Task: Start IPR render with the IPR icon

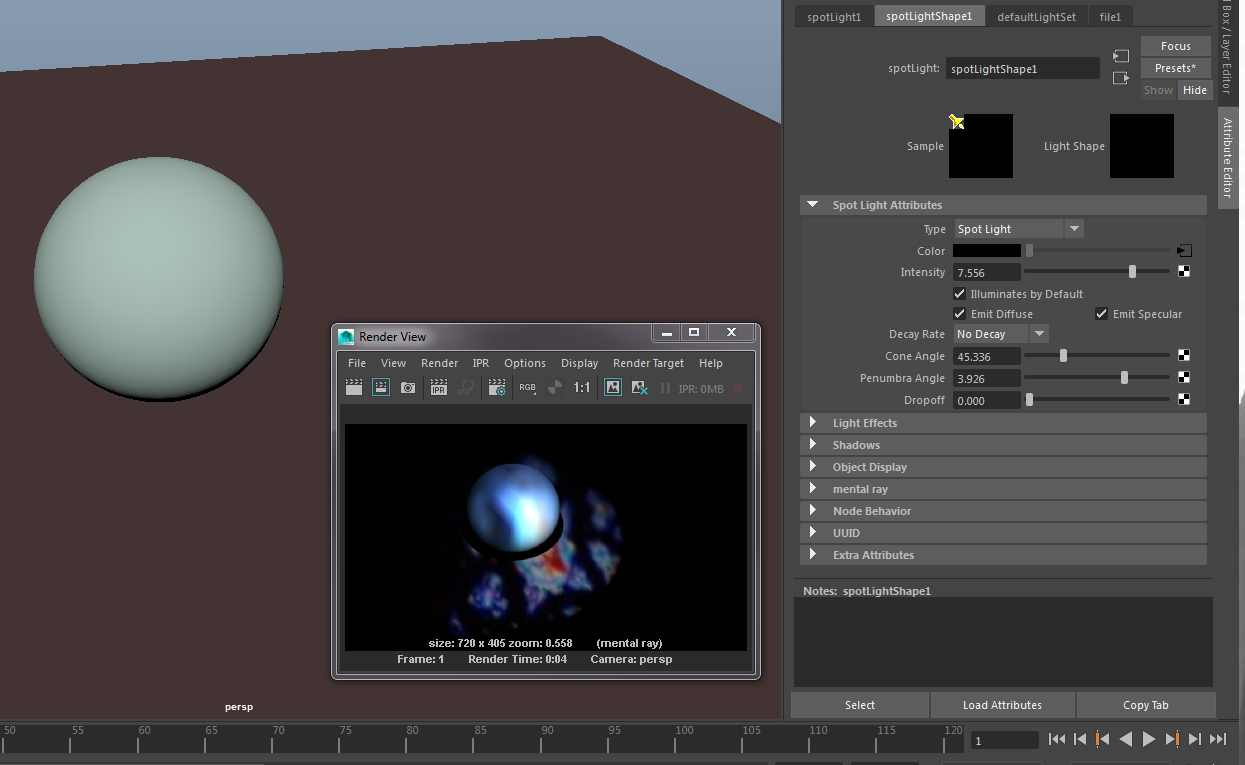Action: [x=438, y=388]
